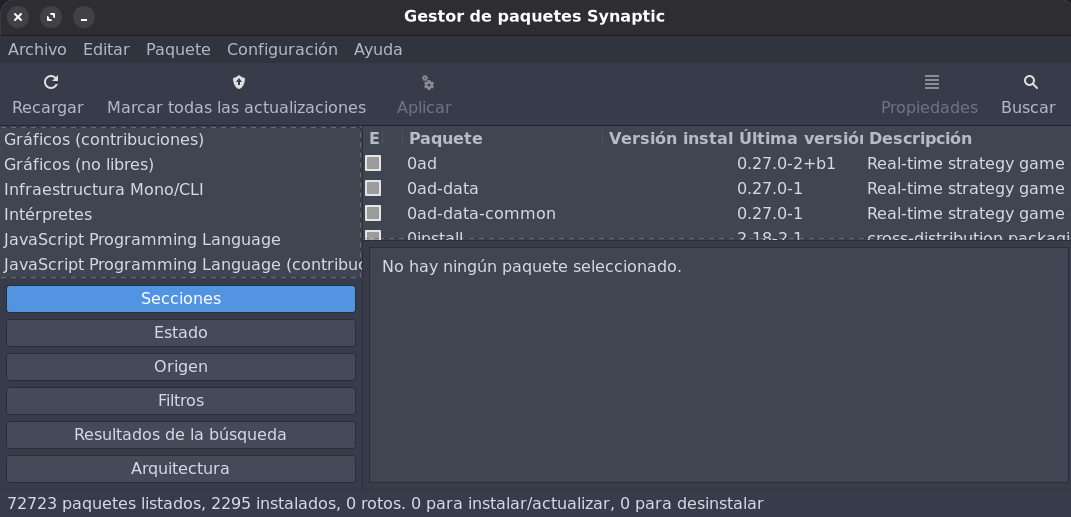Viewport: 1071px width, 517px height.
Task: Switch to the Estado view
Action: pos(181,333)
